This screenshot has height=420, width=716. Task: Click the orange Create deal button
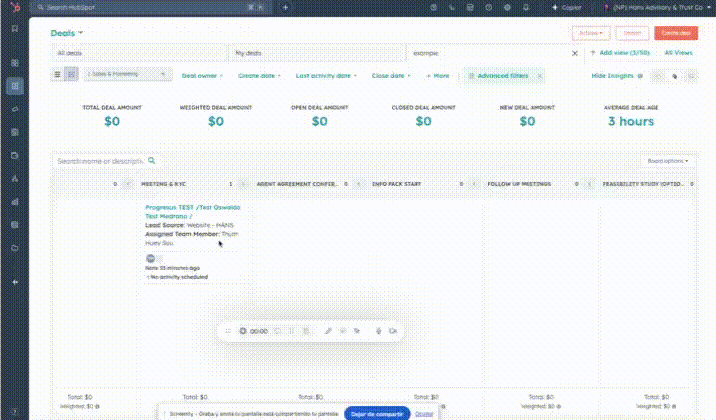(676, 33)
